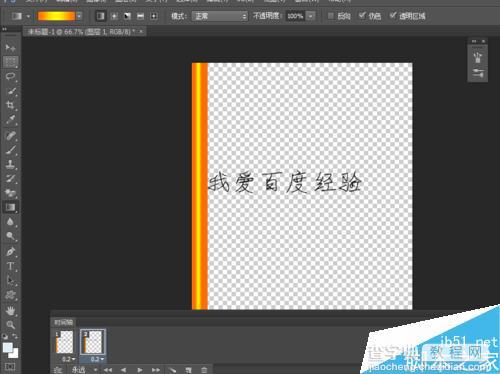Select the Blur tool
The height and width of the screenshot is (374, 500).
tap(10, 222)
